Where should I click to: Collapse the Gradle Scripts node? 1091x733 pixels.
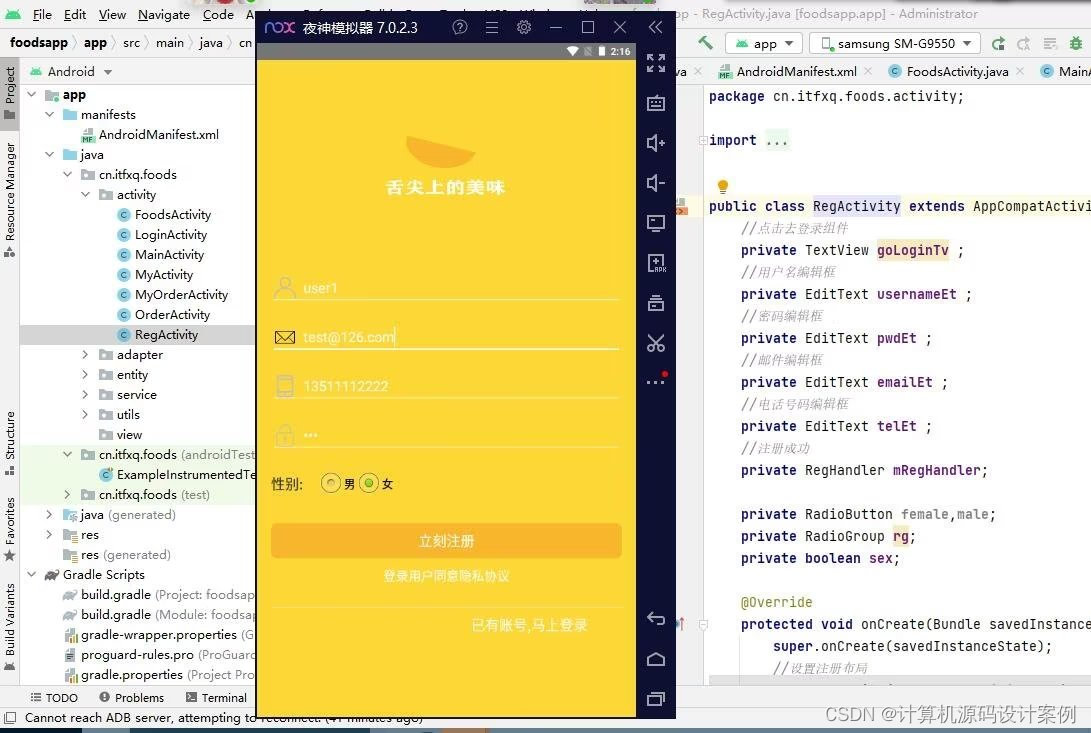[32, 575]
